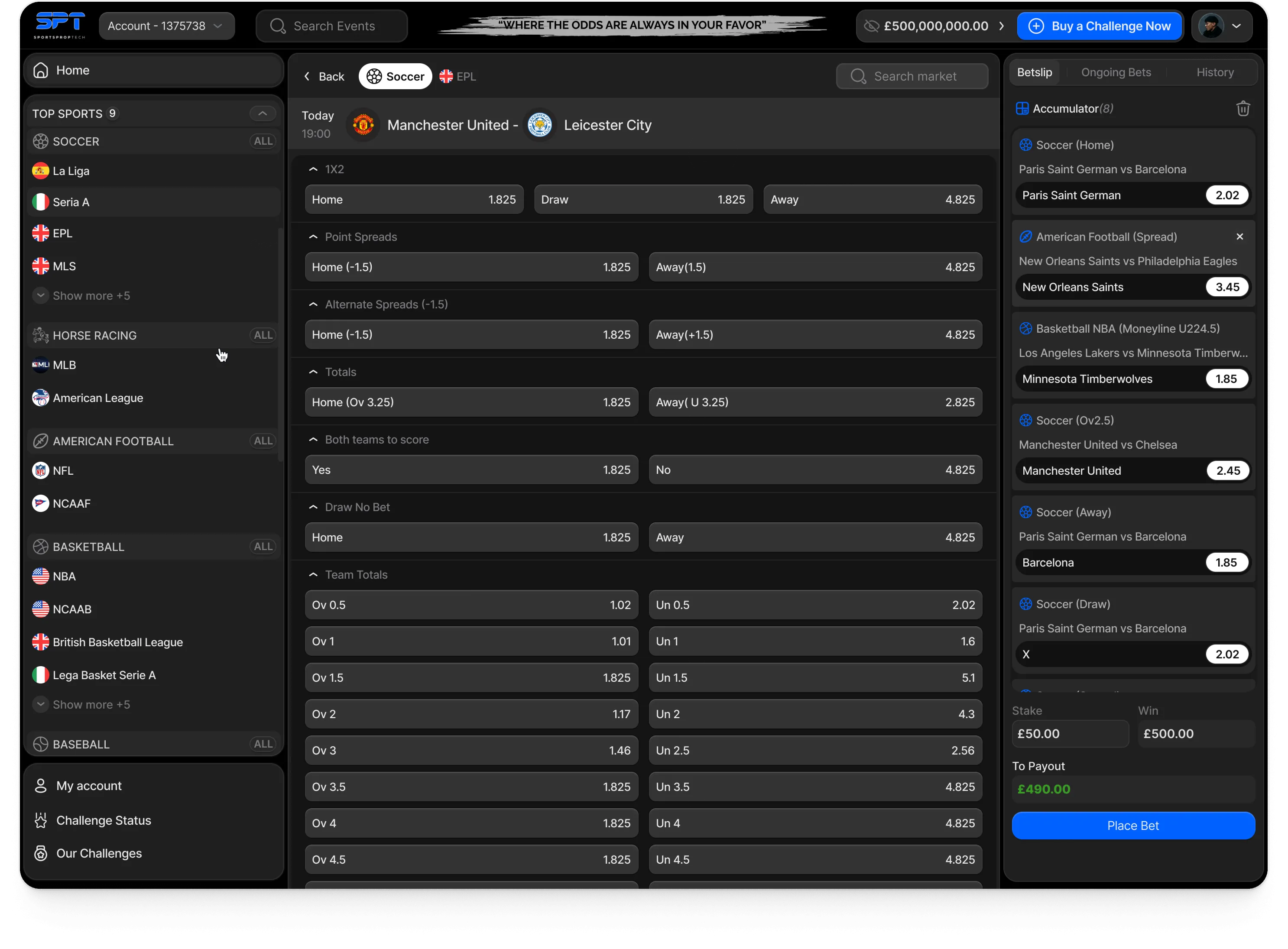The width and height of the screenshot is (1288, 949).
Task: Click Buy a Challenge Now
Action: pos(1100,26)
